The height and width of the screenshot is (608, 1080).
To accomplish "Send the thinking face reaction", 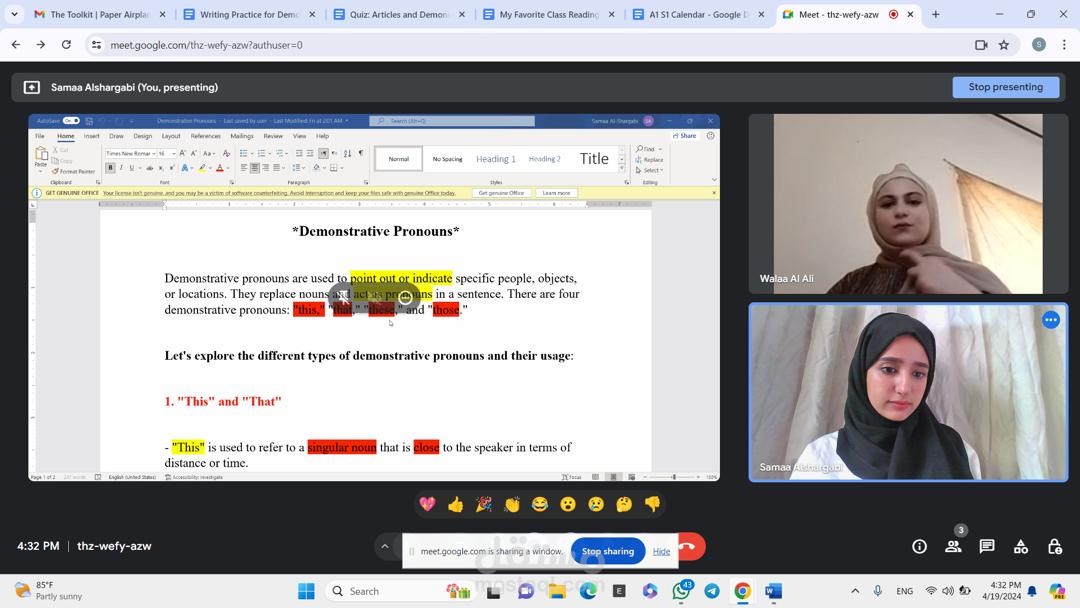I will click(x=624, y=505).
